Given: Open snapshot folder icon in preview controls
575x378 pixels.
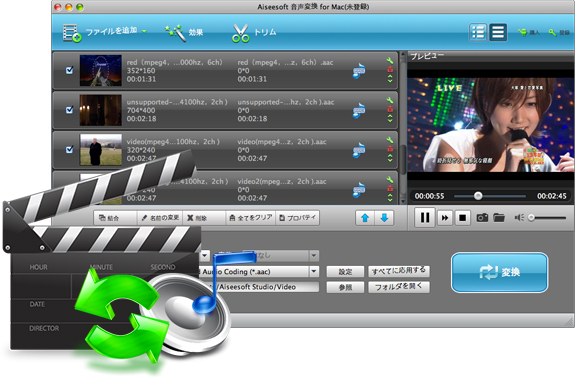Looking at the screenshot, I should point(499,218).
